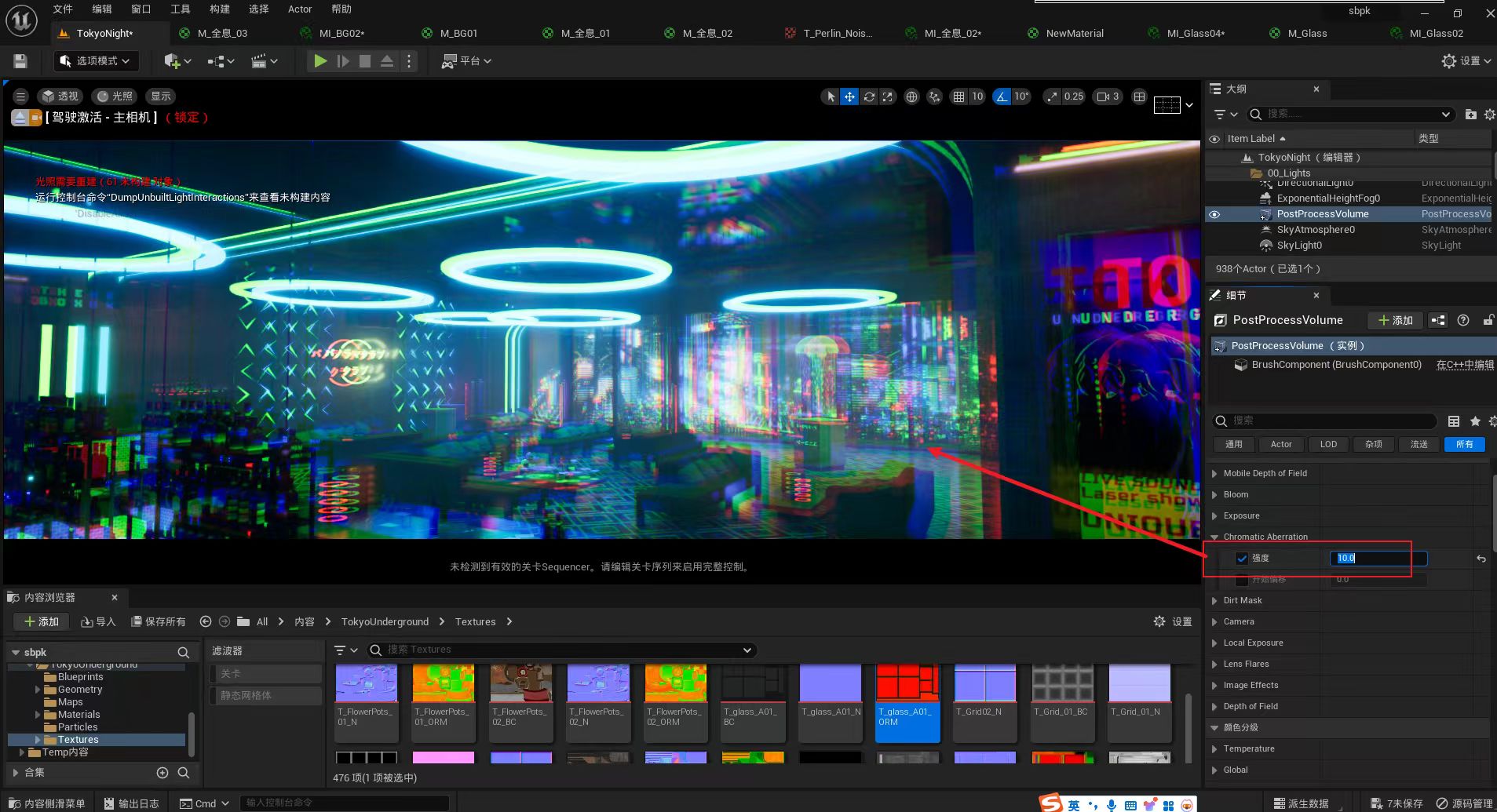Click the outliner settings gear
The image size is (1497, 812).
pos(1489,115)
